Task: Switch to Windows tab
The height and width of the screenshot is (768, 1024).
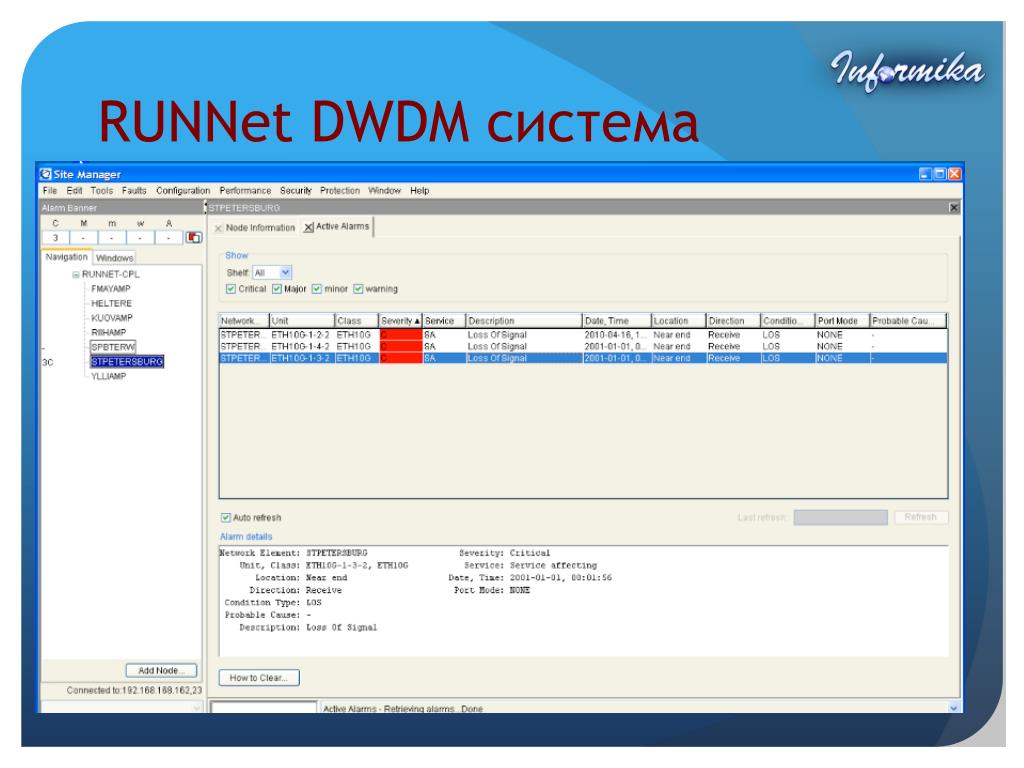Action: coord(114,258)
